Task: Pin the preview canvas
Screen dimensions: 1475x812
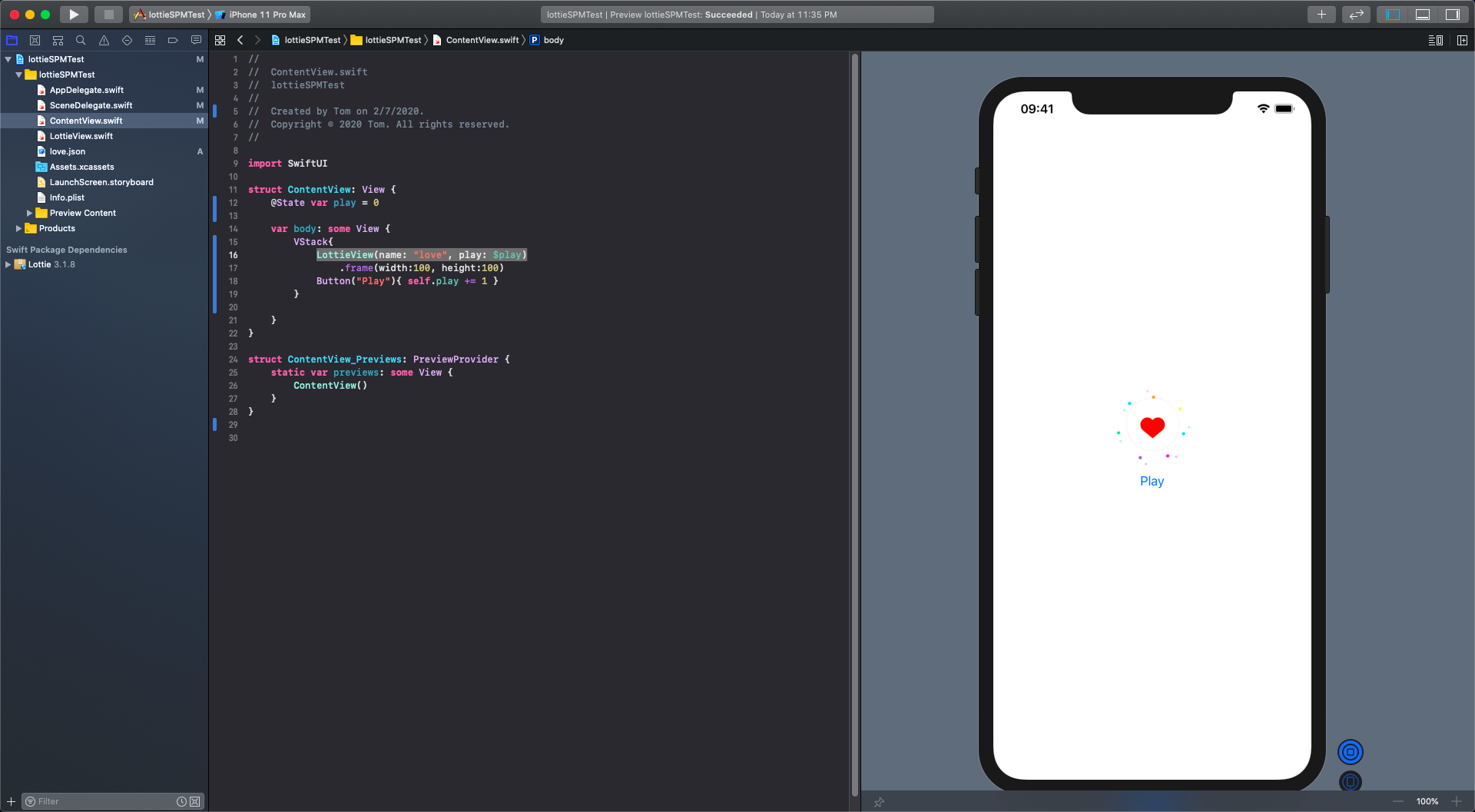Action: tap(879, 802)
